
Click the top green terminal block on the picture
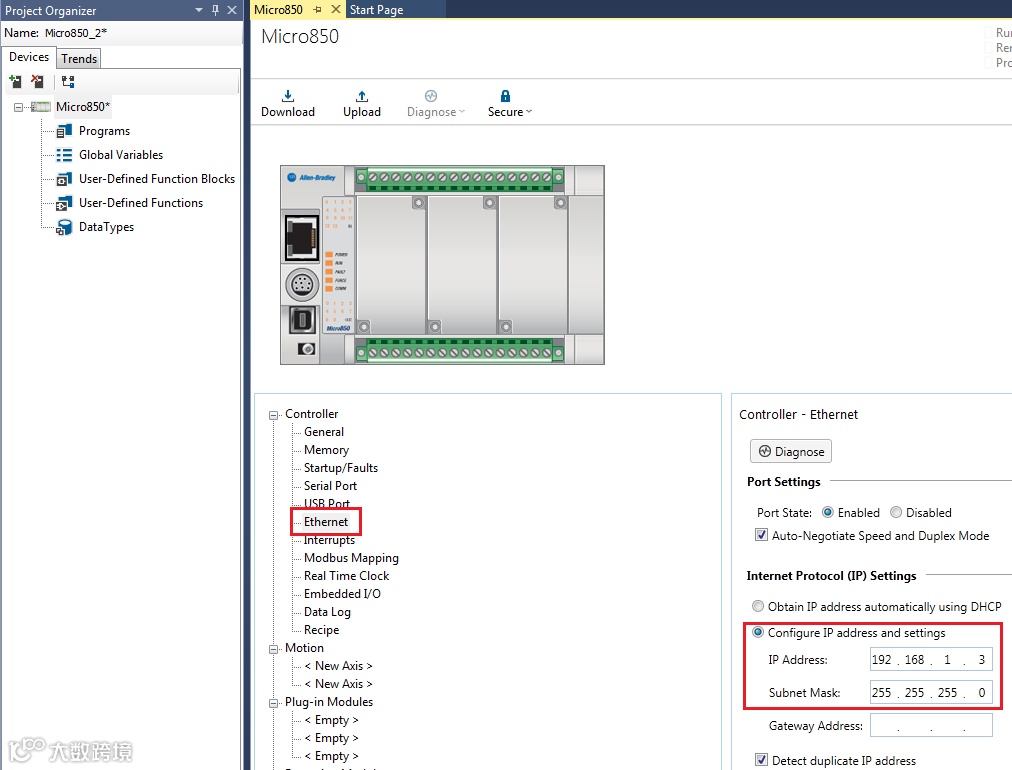pos(459,179)
